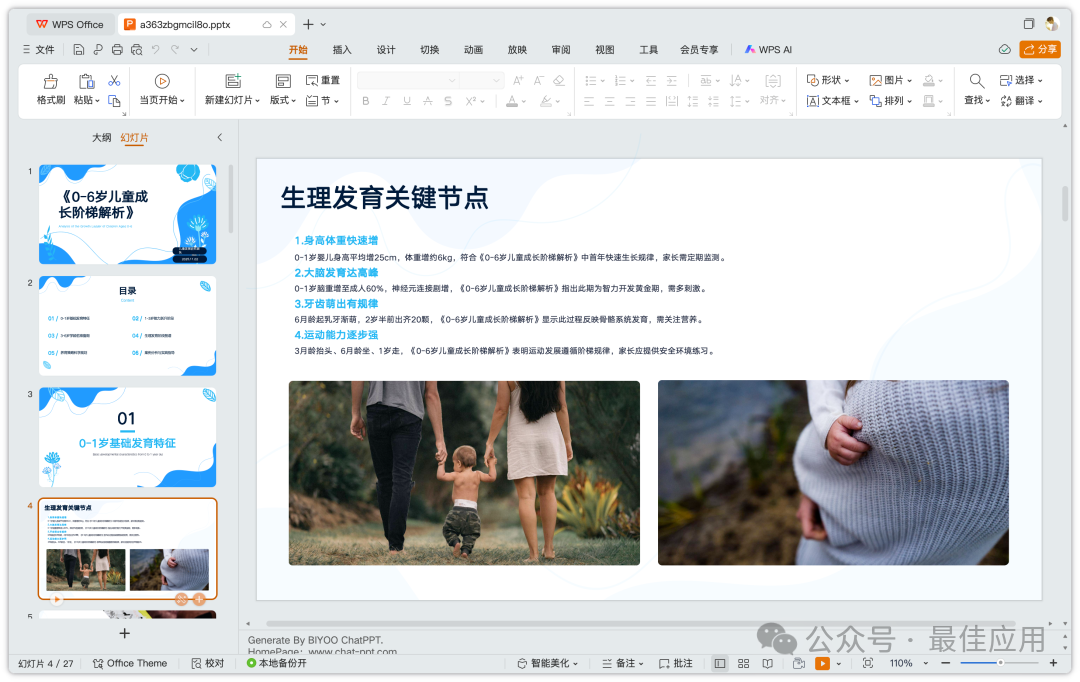Click the orange 分享 (Share) button
The image size is (1080, 682).
pyautogui.click(x=1041, y=49)
